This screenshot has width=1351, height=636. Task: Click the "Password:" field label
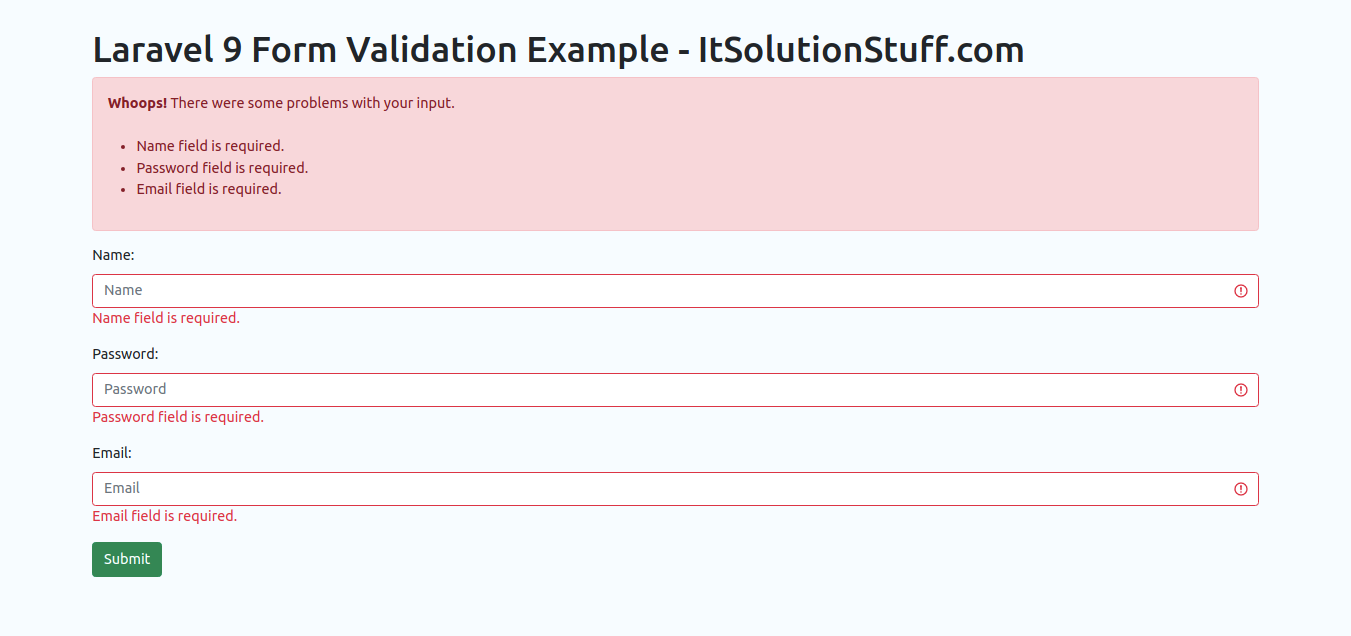[x=125, y=354]
